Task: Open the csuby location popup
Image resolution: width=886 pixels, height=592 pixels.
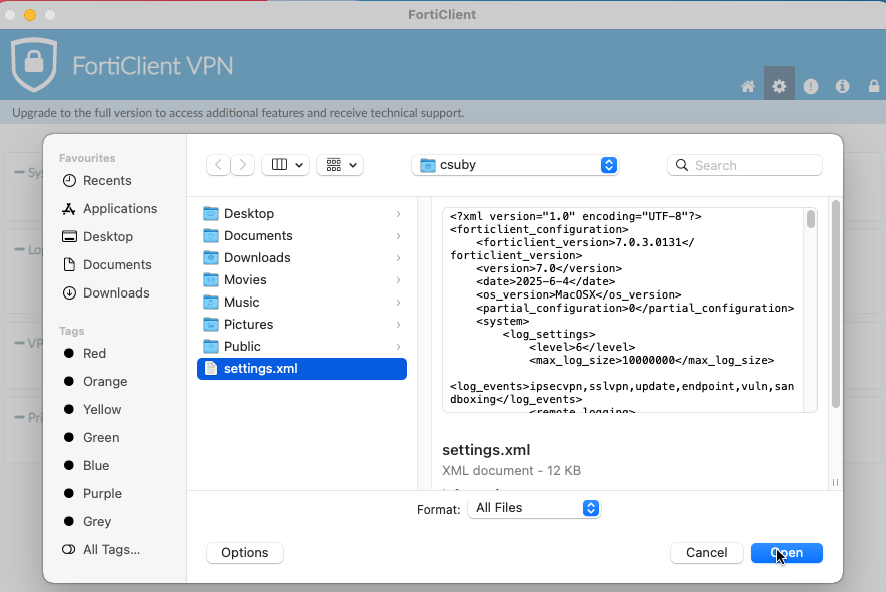Action: 515,165
